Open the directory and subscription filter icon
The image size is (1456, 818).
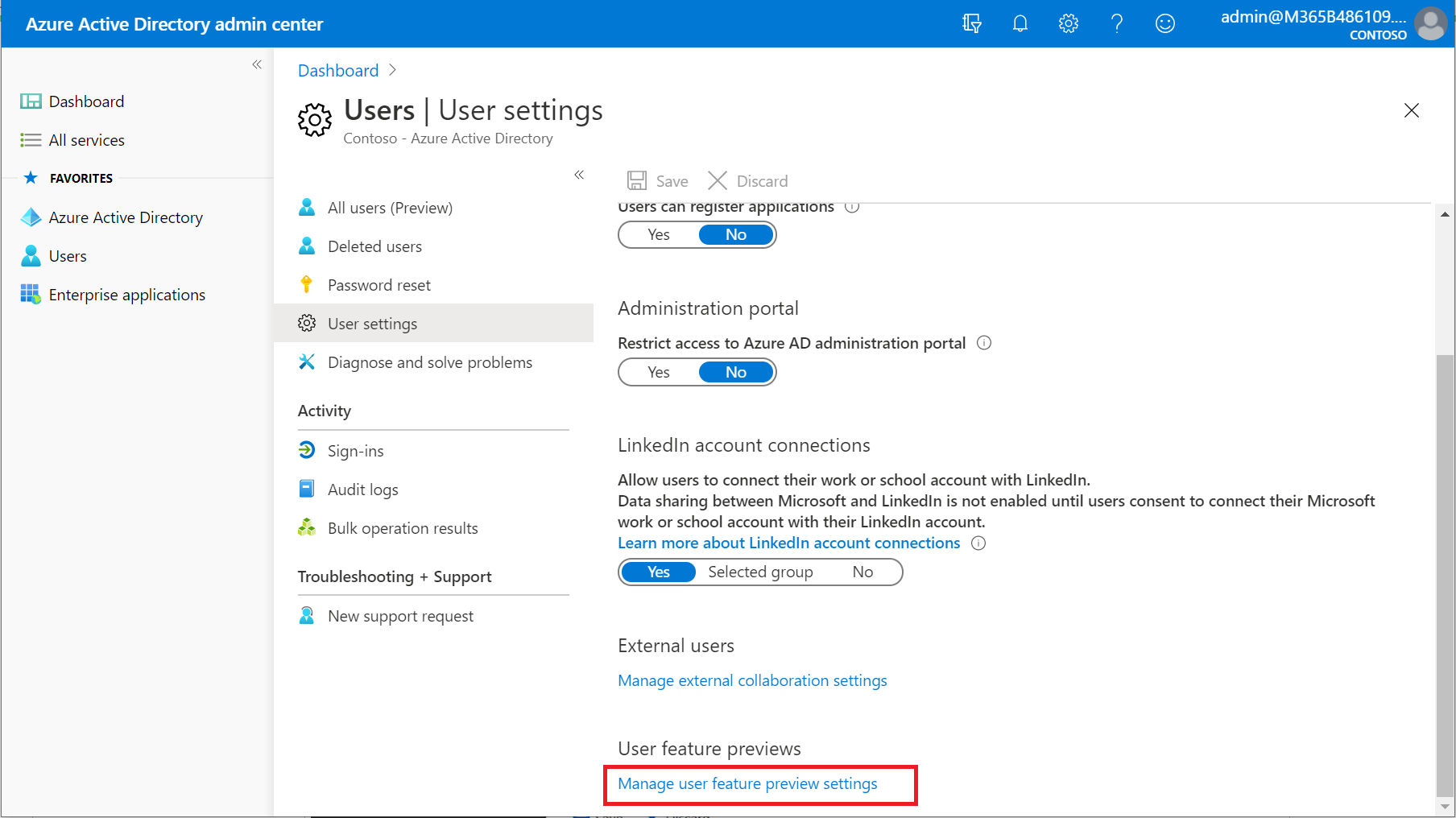click(972, 23)
